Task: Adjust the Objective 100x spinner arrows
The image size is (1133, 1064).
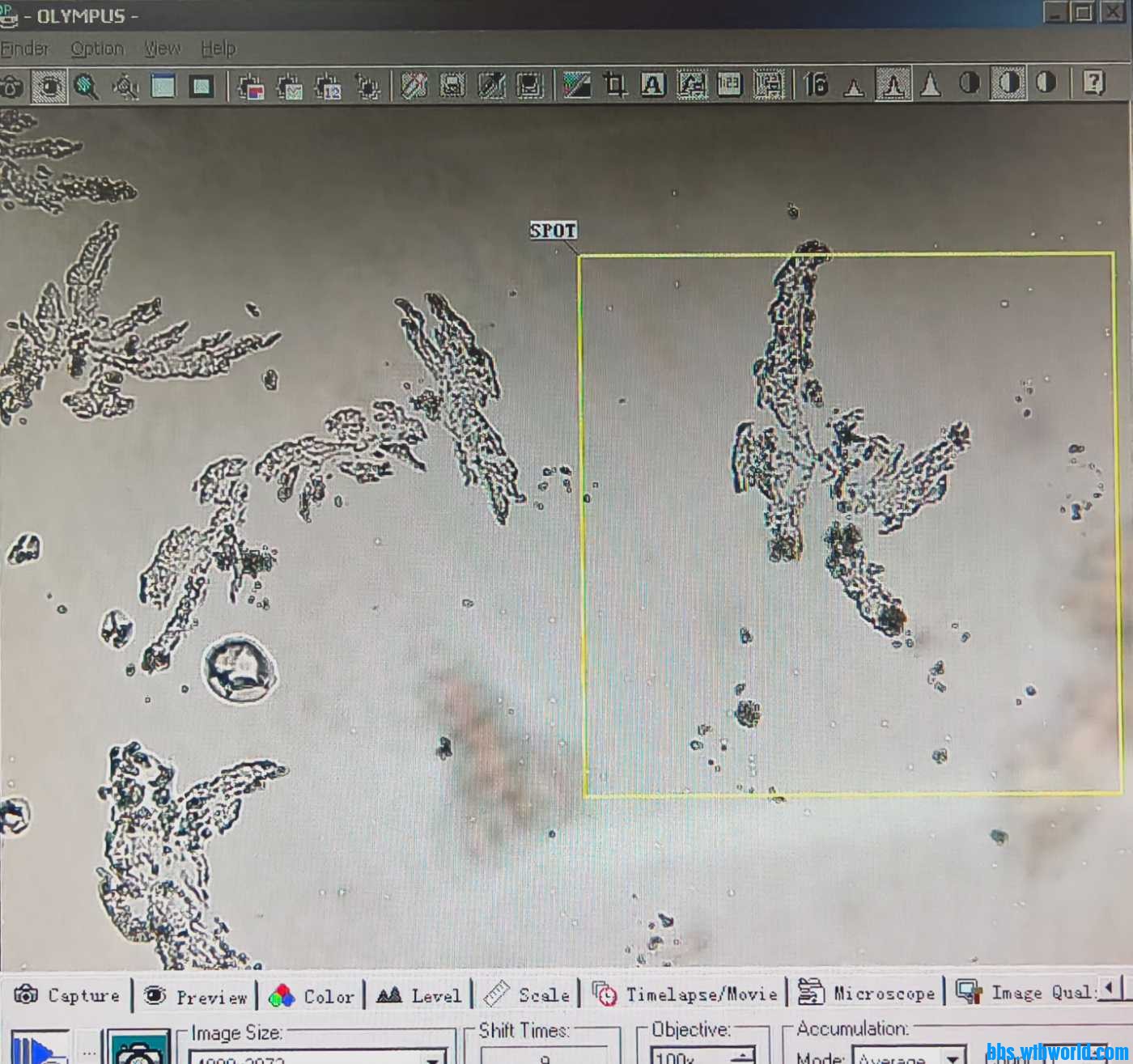Action: (x=743, y=1057)
